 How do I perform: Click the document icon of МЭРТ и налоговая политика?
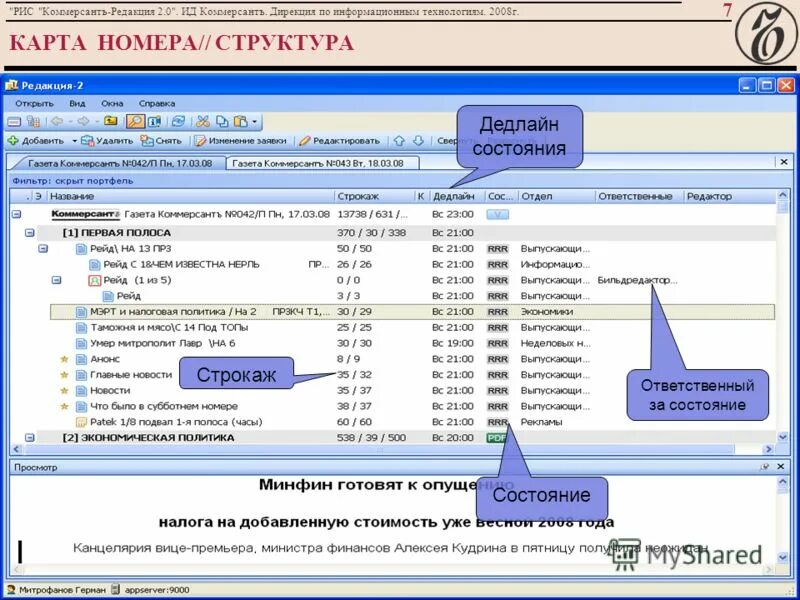point(81,312)
